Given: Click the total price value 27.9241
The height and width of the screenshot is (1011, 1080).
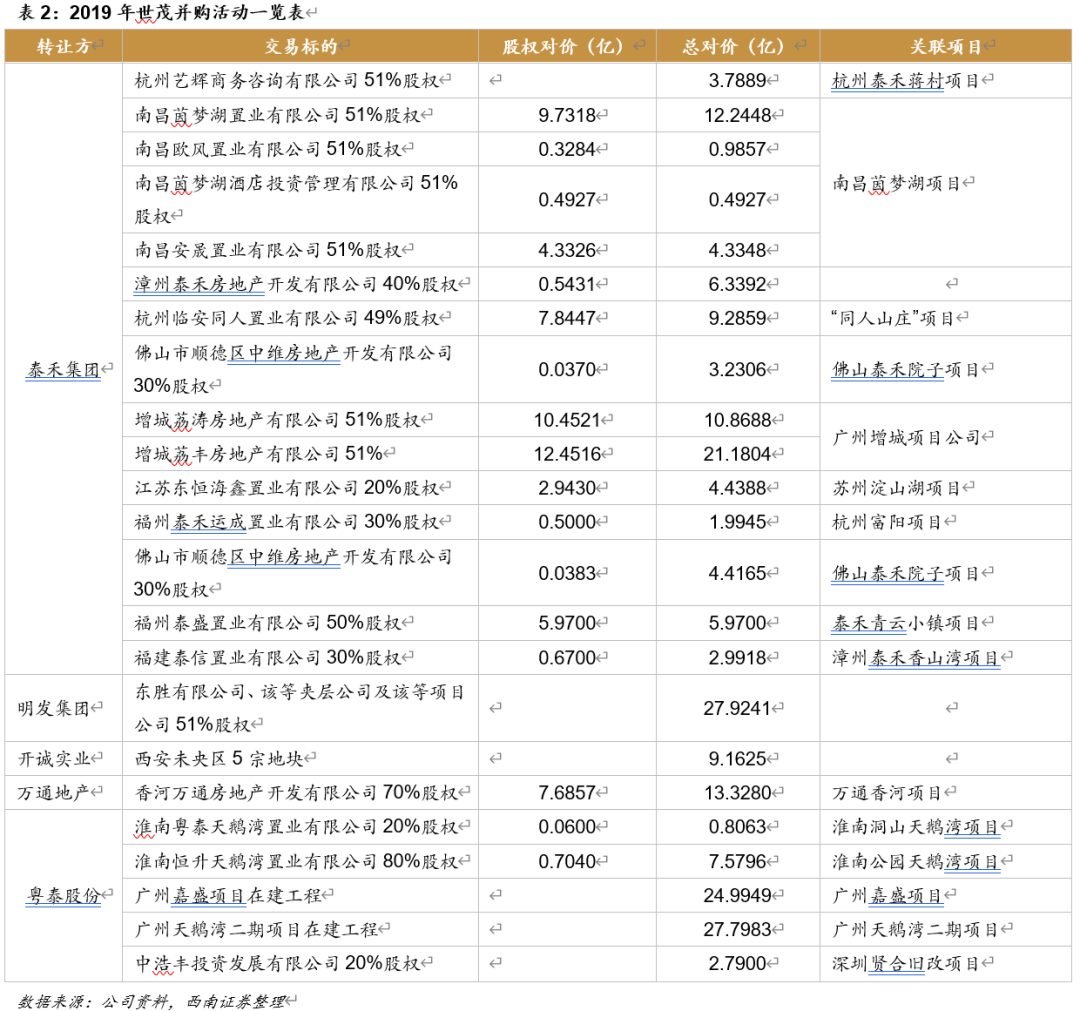Looking at the screenshot, I should pyautogui.click(x=737, y=708).
